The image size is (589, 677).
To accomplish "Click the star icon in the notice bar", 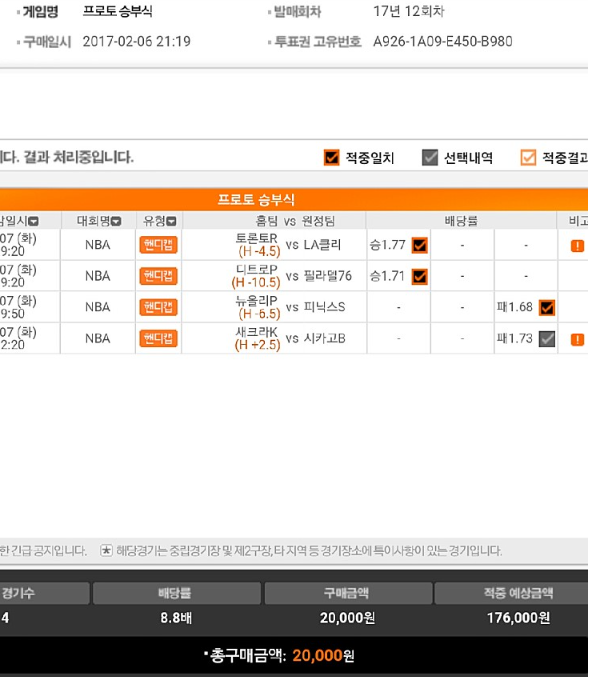I will 106,550.
